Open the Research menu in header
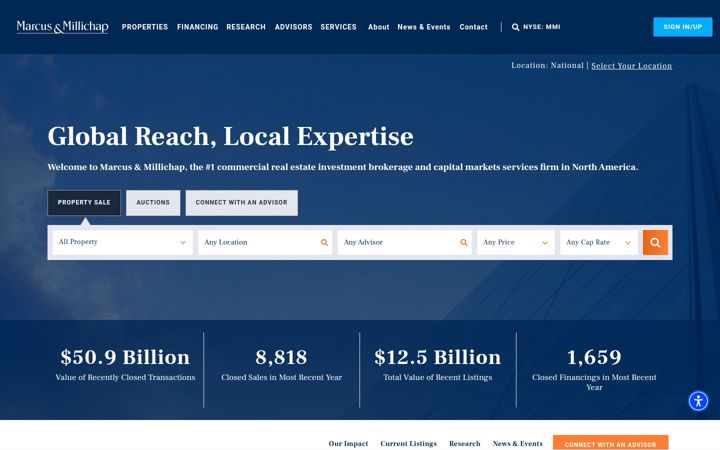Viewport: 720px width, 450px height. pyautogui.click(x=246, y=27)
